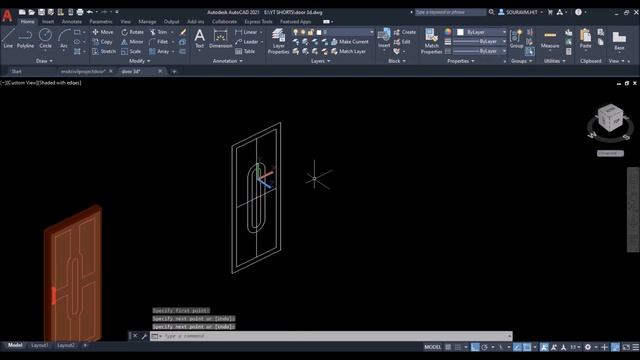640x360 pixels.
Task: Toggle the drawing grid display in status bar
Action: click(x=448, y=347)
